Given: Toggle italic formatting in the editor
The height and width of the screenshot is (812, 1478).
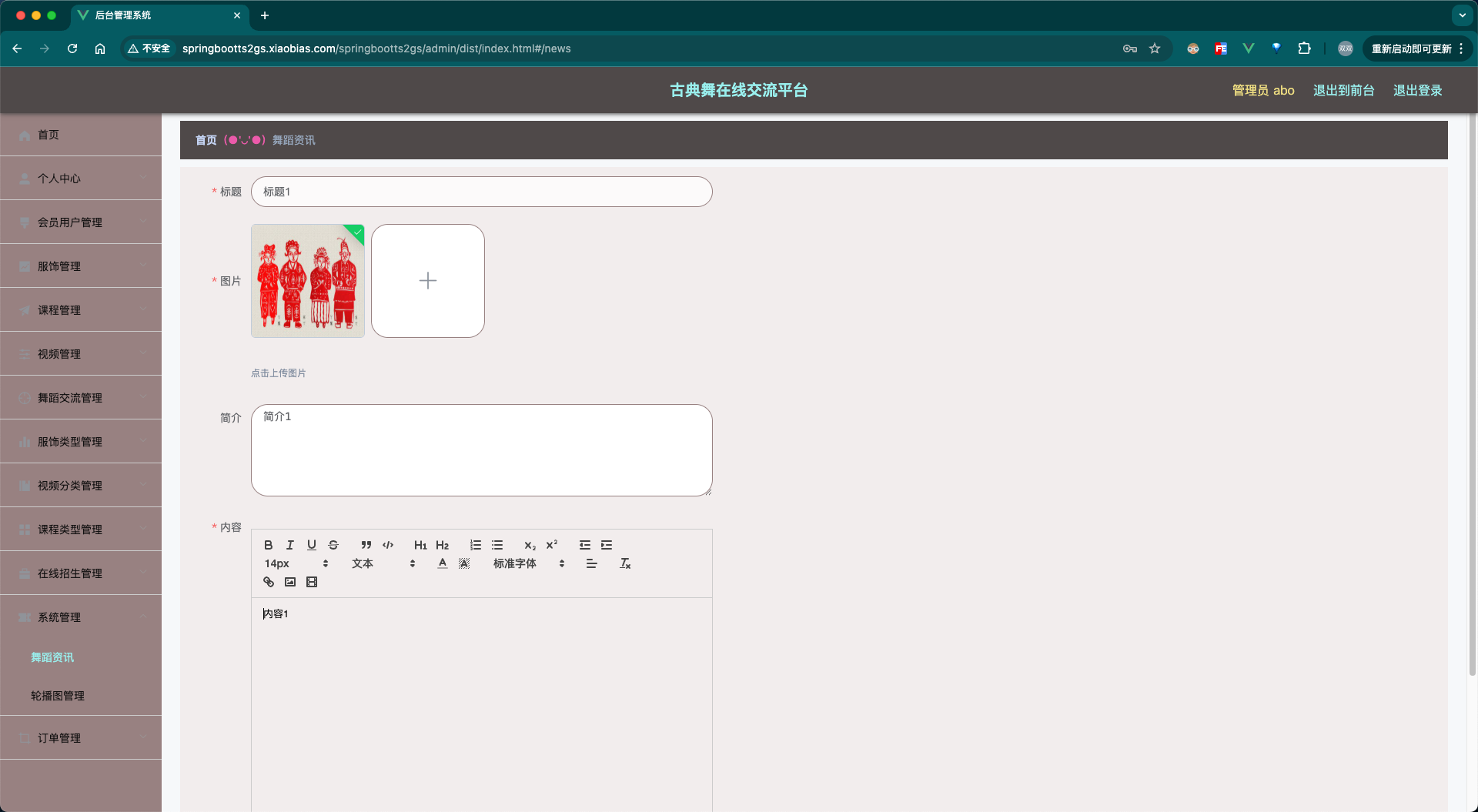Looking at the screenshot, I should (x=290, y=545).
